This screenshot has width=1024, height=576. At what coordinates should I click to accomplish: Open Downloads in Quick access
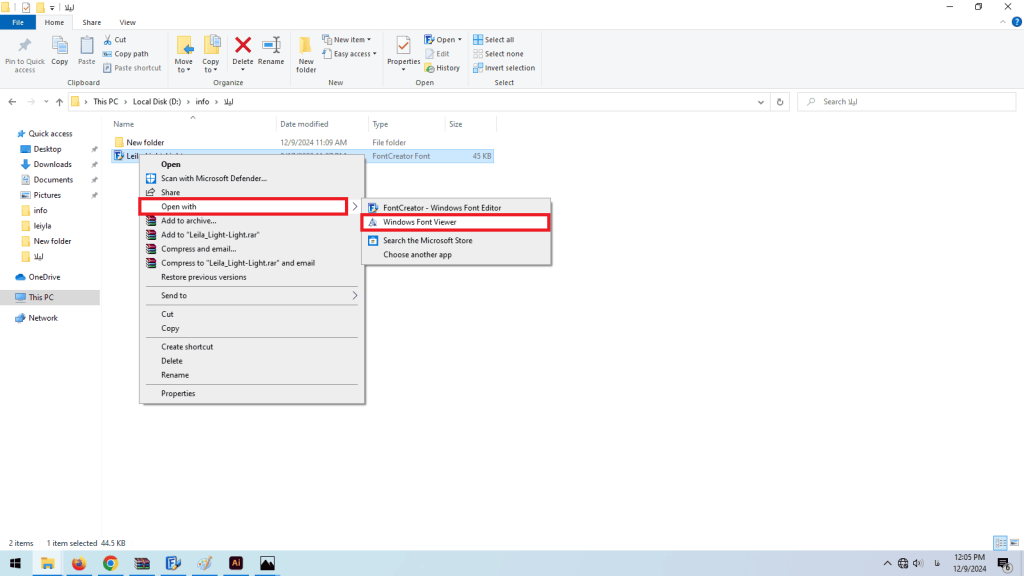point(52,164)
